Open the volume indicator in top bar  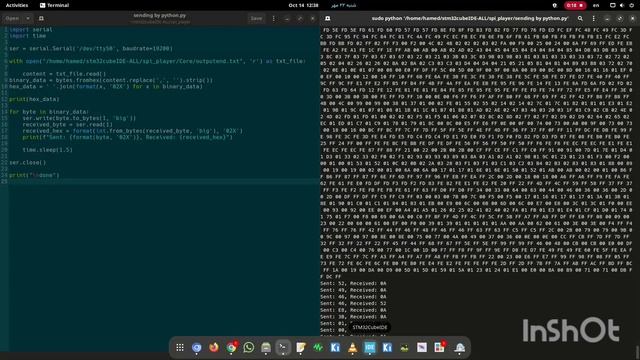point(622,5)
